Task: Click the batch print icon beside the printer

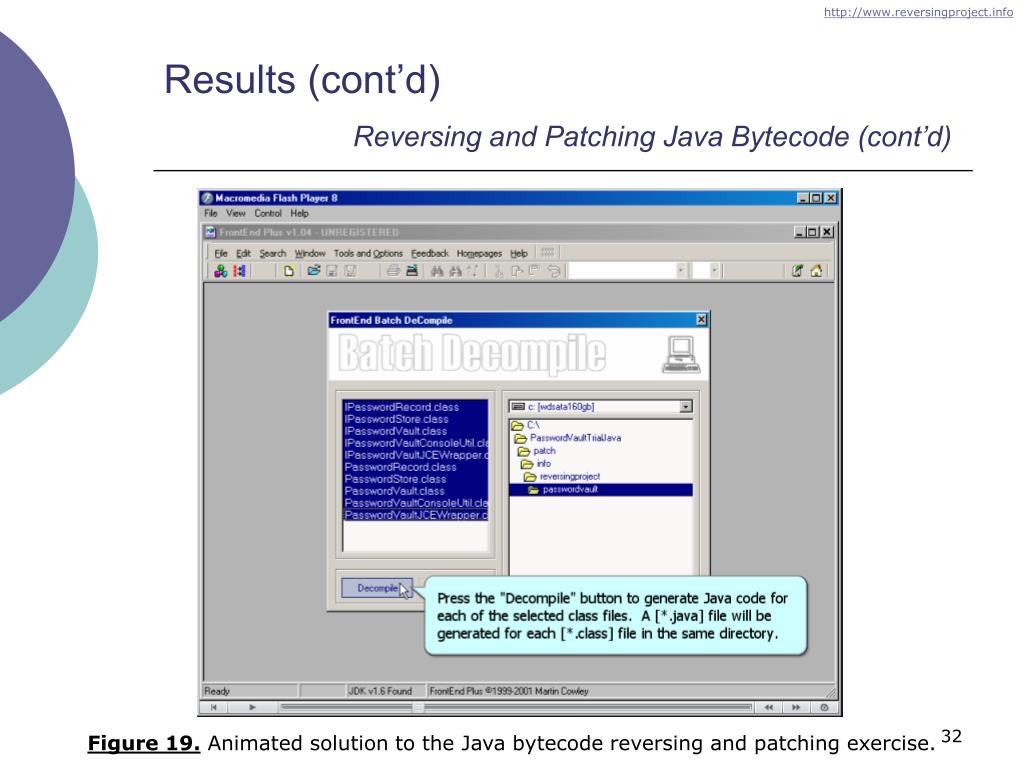Action: (412, 271)
